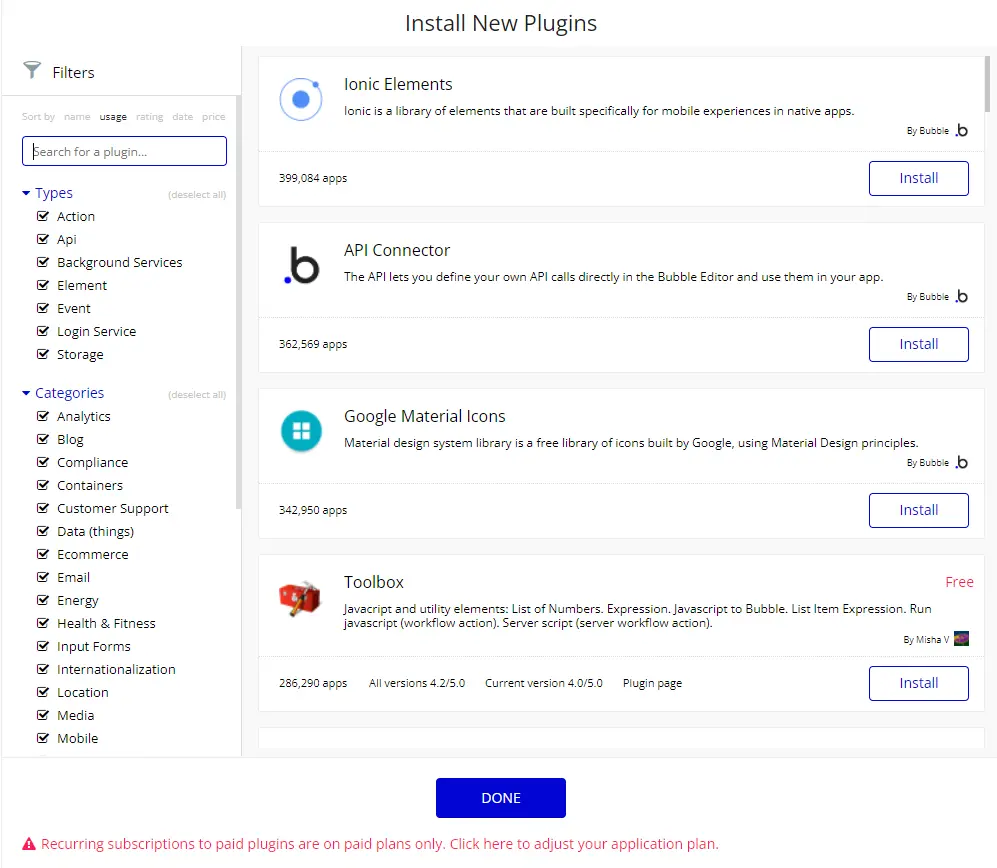Screen dimensions: 997x868
Task: Toggle the Compliance category checkbox
Action: click(x=43, y=462)
